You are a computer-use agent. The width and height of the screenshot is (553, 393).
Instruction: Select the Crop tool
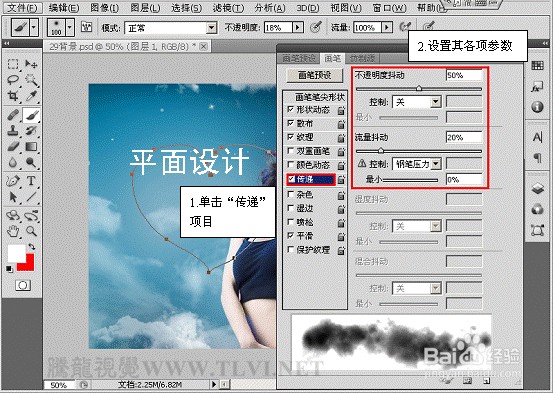coord(13,95)
